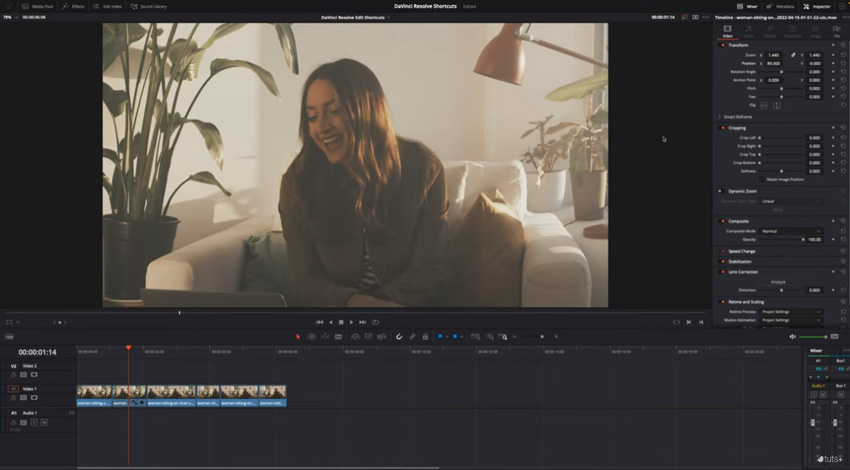Image resolution: width=850 pixels, height=470 pixels.
Task: Toggle the Retime and Scaling switch
Action: tap(722, 302)
